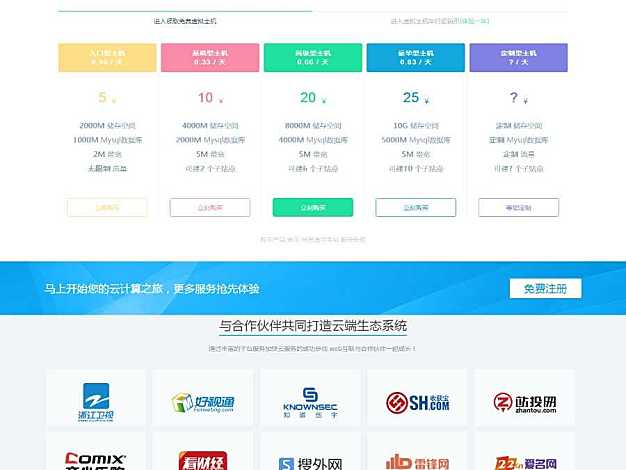Click the custom plan consult button under ?
The width and height of the screenshot is (626, 470).
[x=519, y=207]
